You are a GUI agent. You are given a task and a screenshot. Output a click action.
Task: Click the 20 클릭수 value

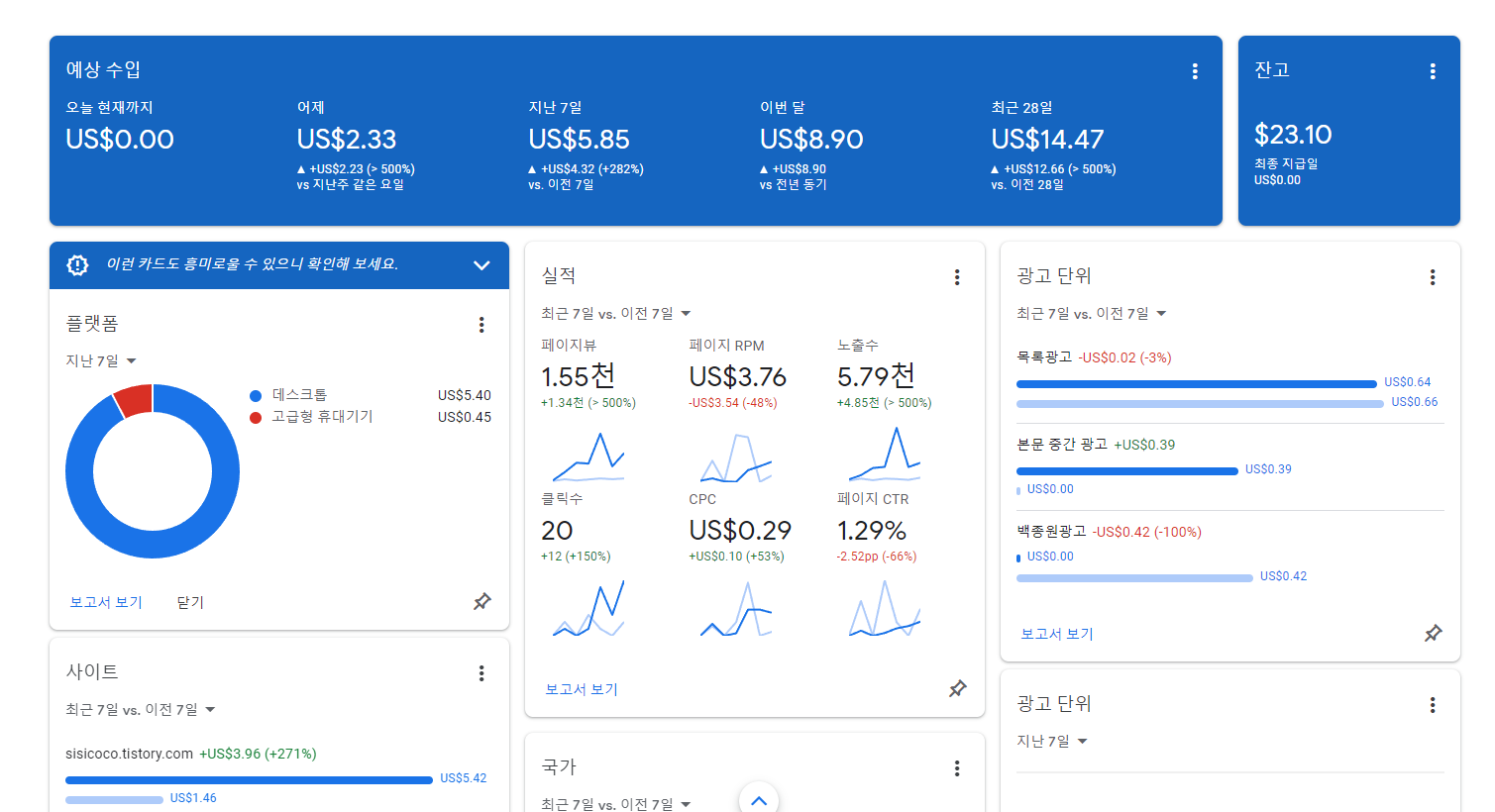pos(557,531)
